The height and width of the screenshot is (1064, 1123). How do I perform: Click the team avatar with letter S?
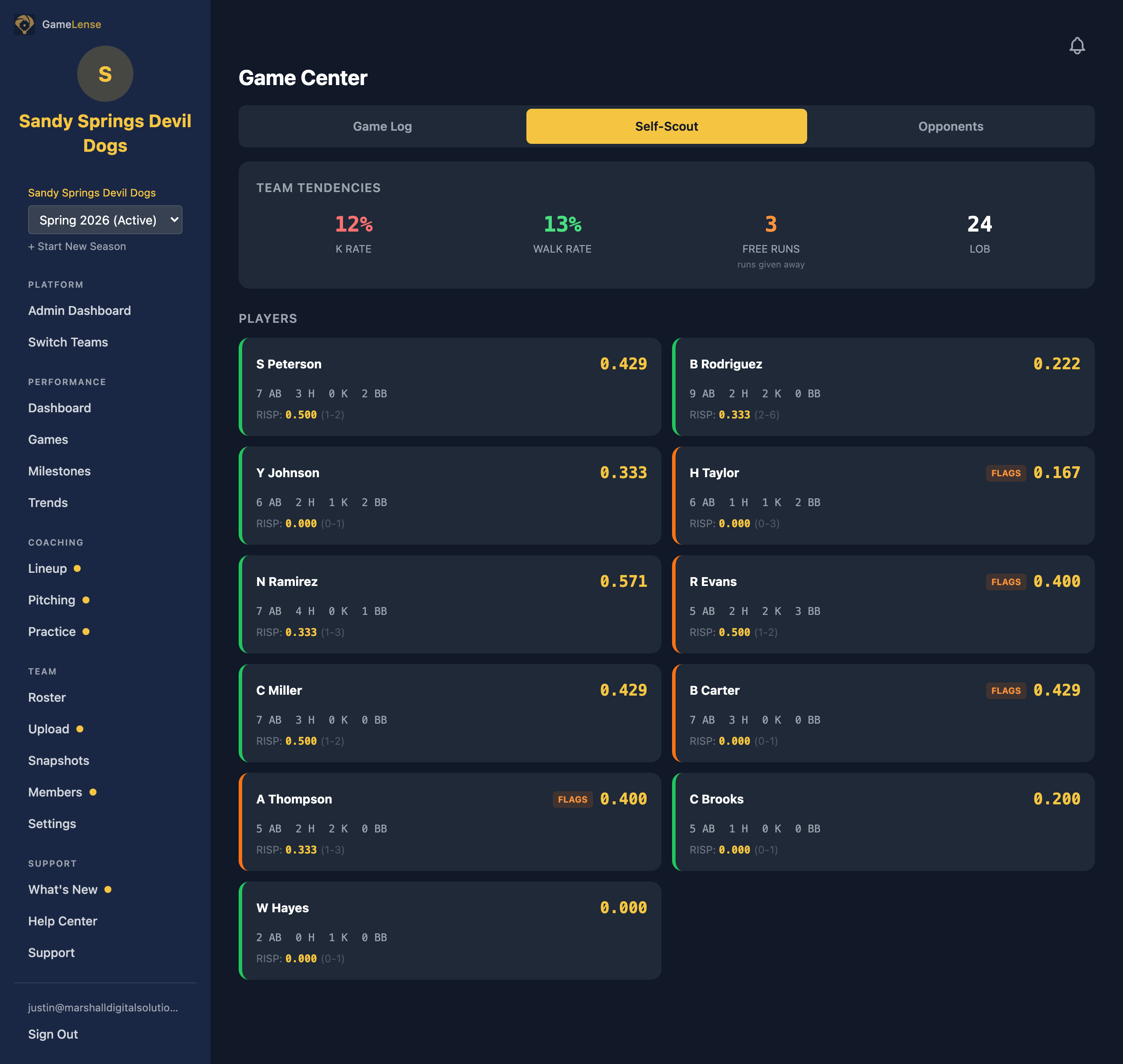pyautogui.click(x=105, y=74)
